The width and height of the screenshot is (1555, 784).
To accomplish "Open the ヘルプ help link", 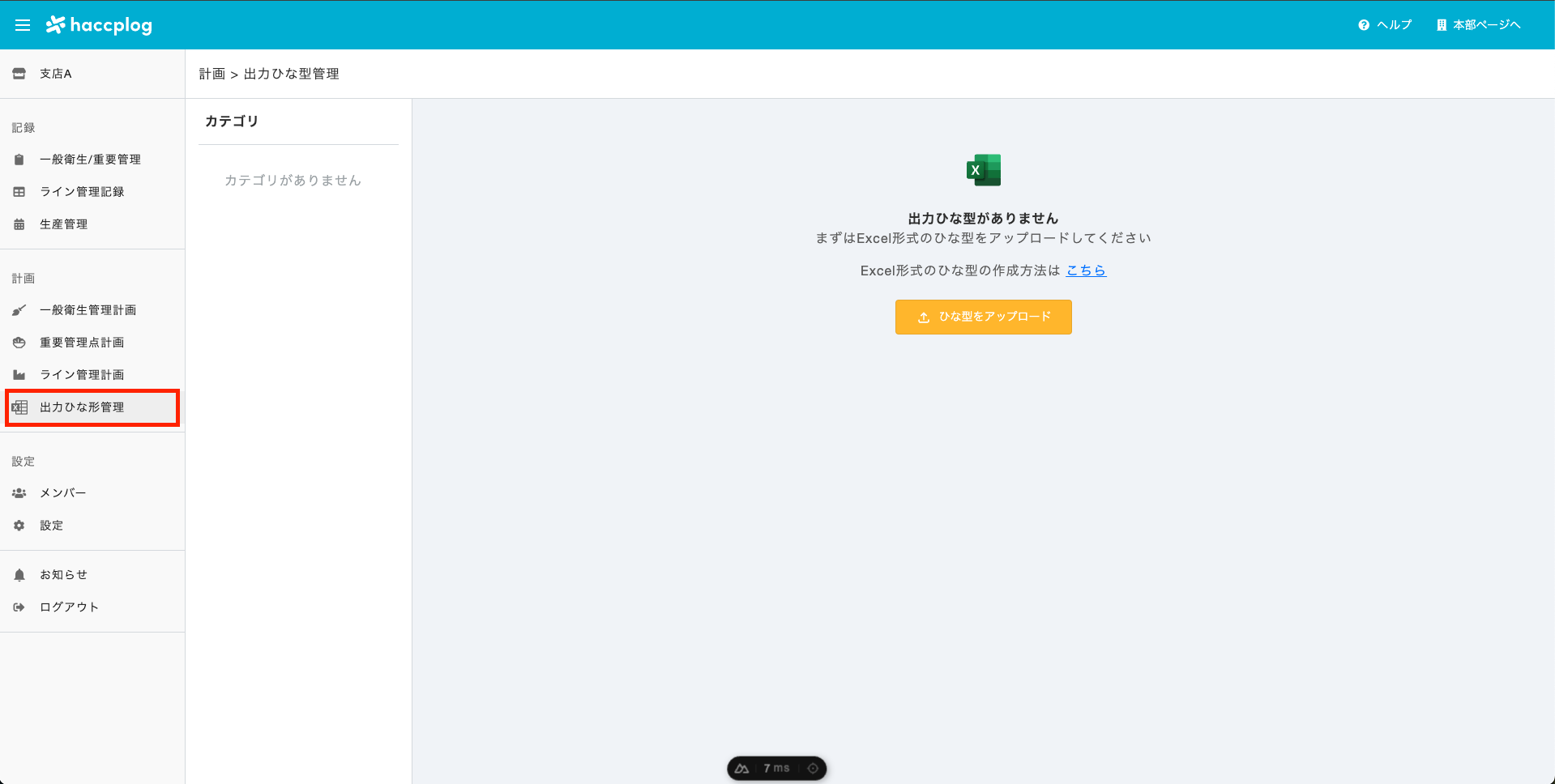I will (x=1385, y=25).
